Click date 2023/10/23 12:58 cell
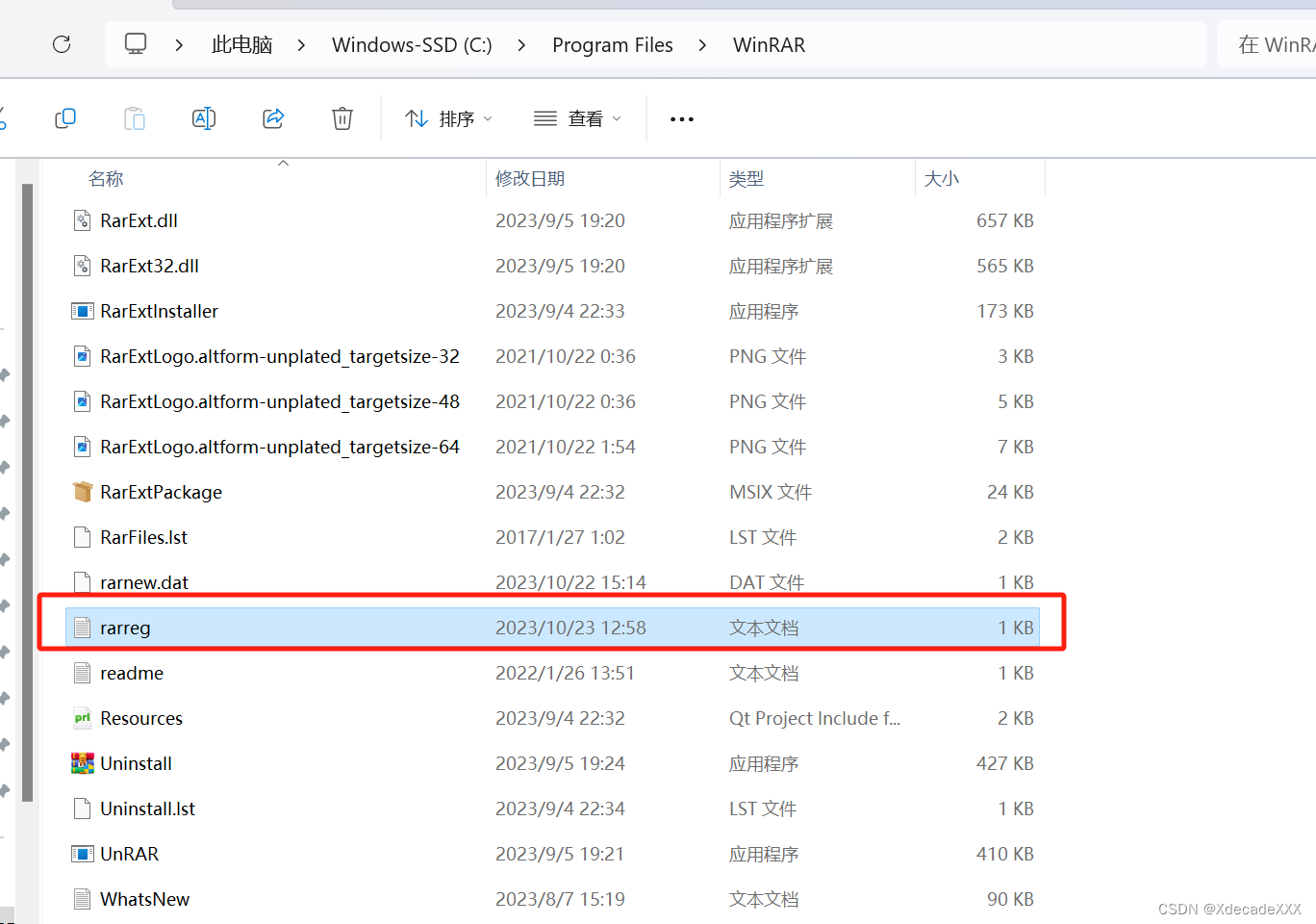 point(570,628)
